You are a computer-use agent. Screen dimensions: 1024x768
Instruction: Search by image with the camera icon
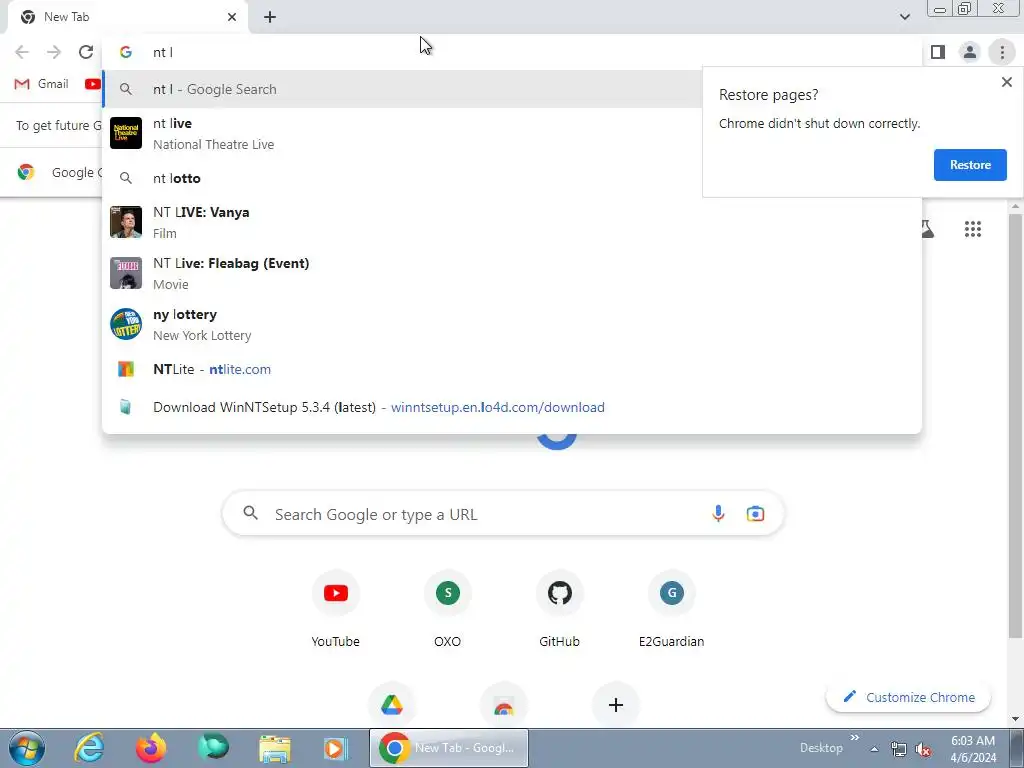pyautogui.click(x=755, y=514)
